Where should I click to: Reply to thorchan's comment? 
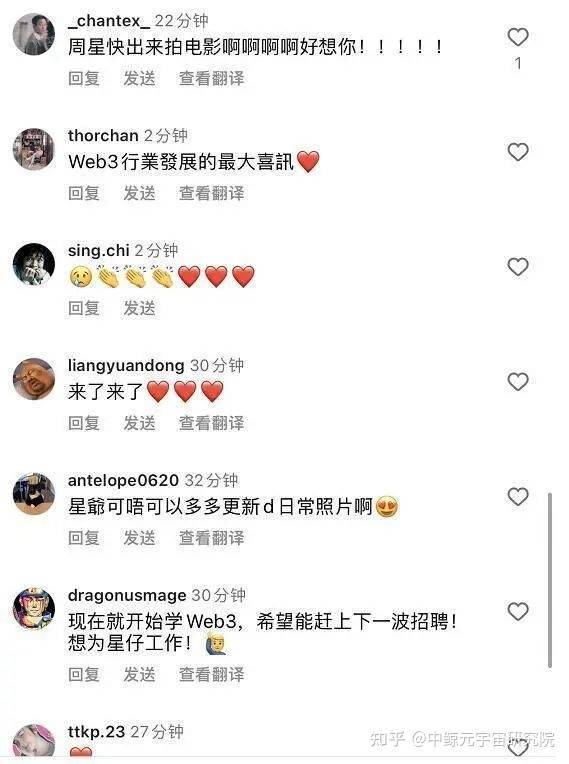coord(84,193)
